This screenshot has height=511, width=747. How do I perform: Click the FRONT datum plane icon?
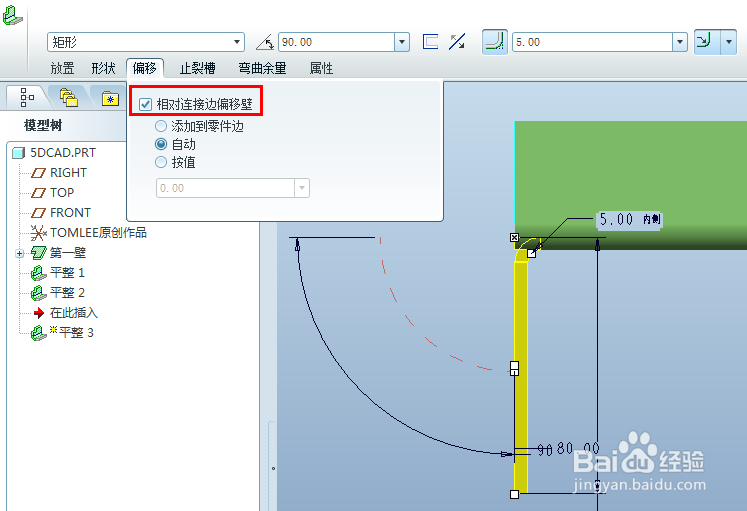[x=38, y=213]
